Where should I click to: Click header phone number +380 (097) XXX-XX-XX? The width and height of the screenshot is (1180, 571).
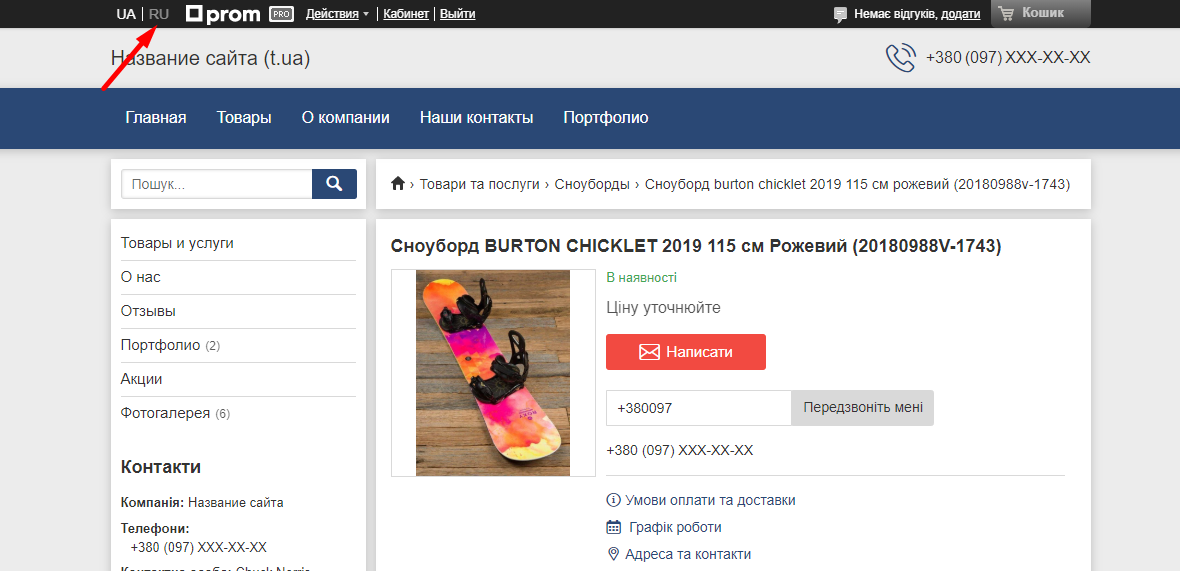[1008, 58]
